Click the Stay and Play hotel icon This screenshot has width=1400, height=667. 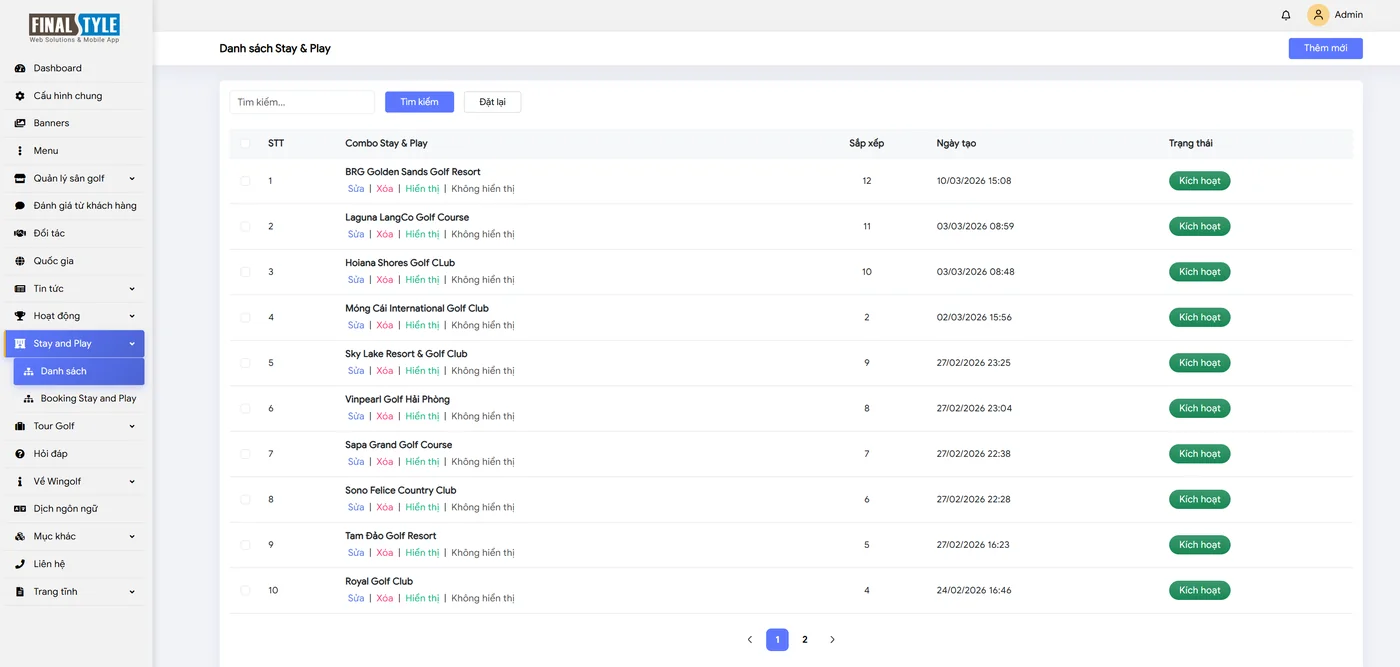(x=20, y=343)
